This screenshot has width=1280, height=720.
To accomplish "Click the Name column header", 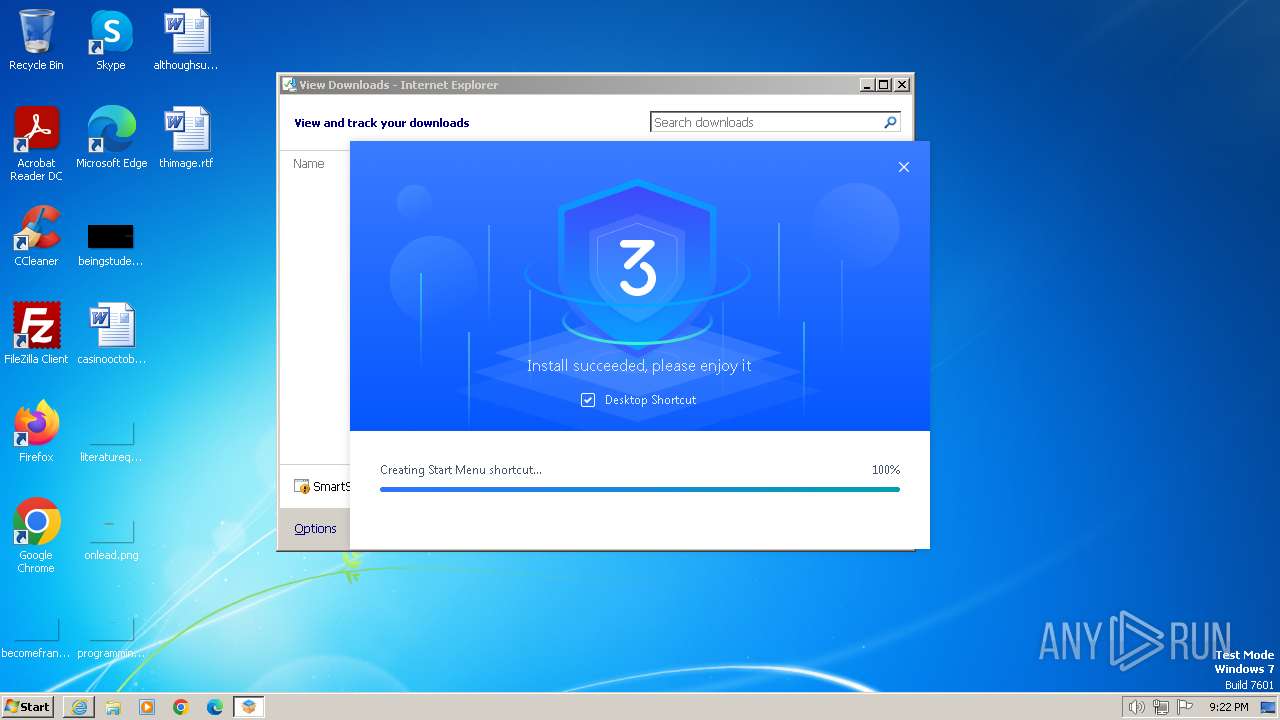I will point(309,163).
